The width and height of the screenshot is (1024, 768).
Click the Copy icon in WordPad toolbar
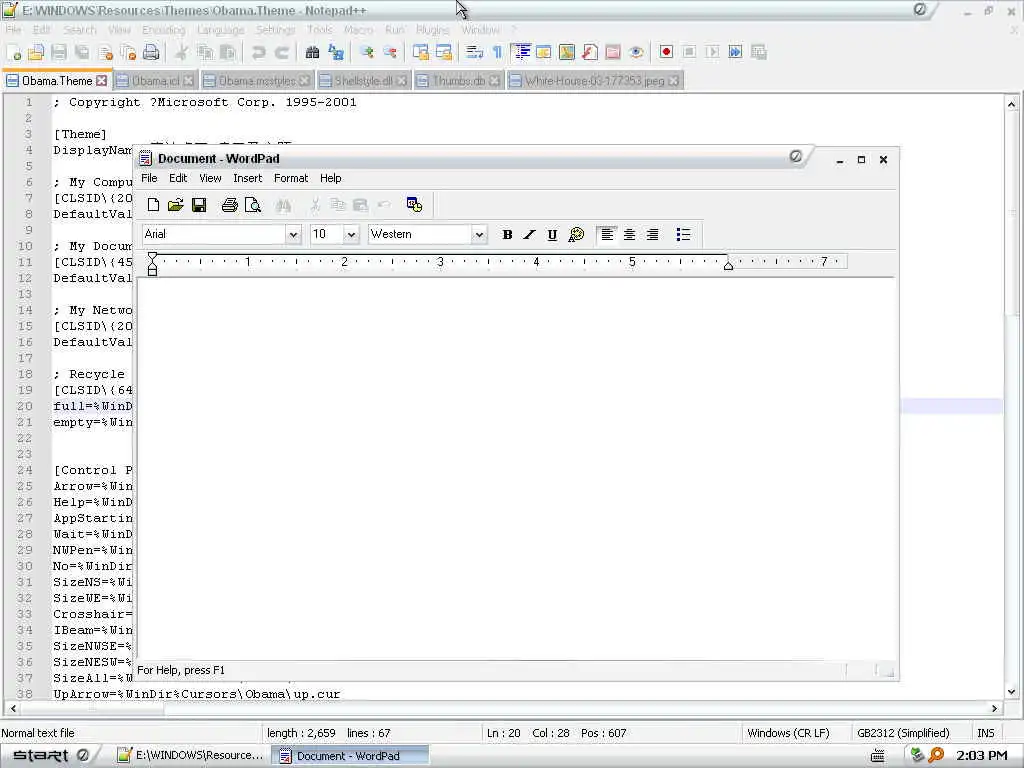tap(338, 205)
